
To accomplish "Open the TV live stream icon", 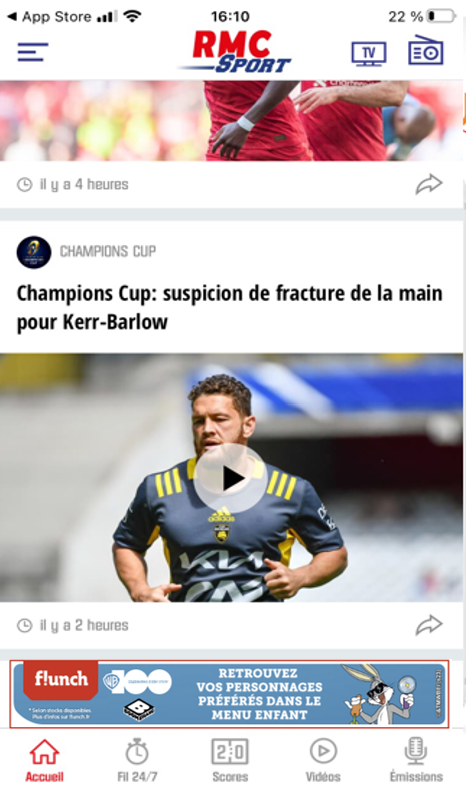I will click(369, 53).
